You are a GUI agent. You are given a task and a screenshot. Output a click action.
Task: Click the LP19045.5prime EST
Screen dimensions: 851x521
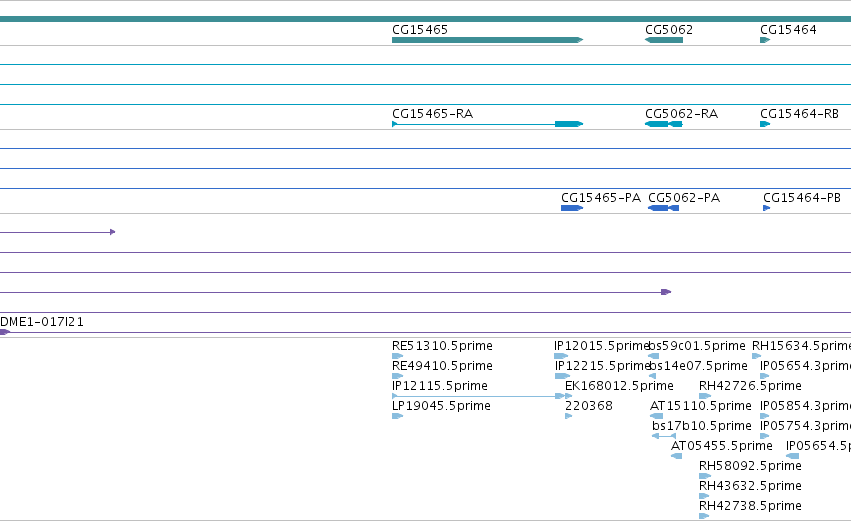pos(397,416)
